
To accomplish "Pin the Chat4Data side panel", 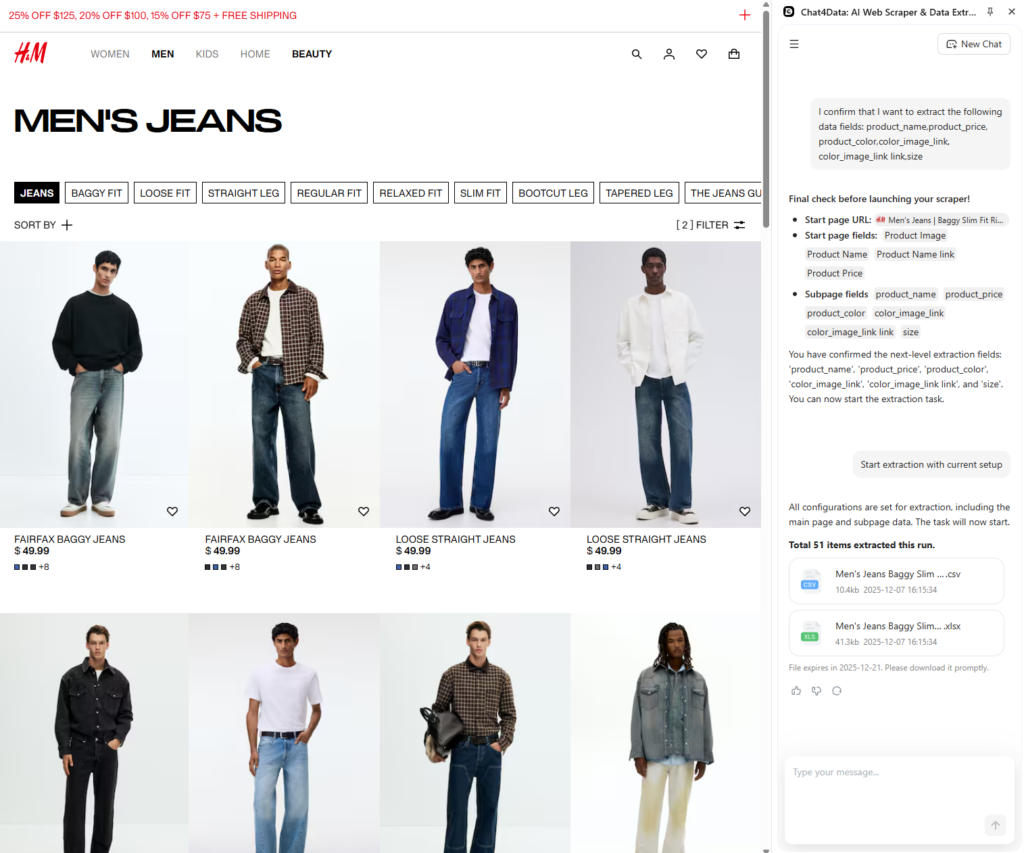I will click(990, 12).
